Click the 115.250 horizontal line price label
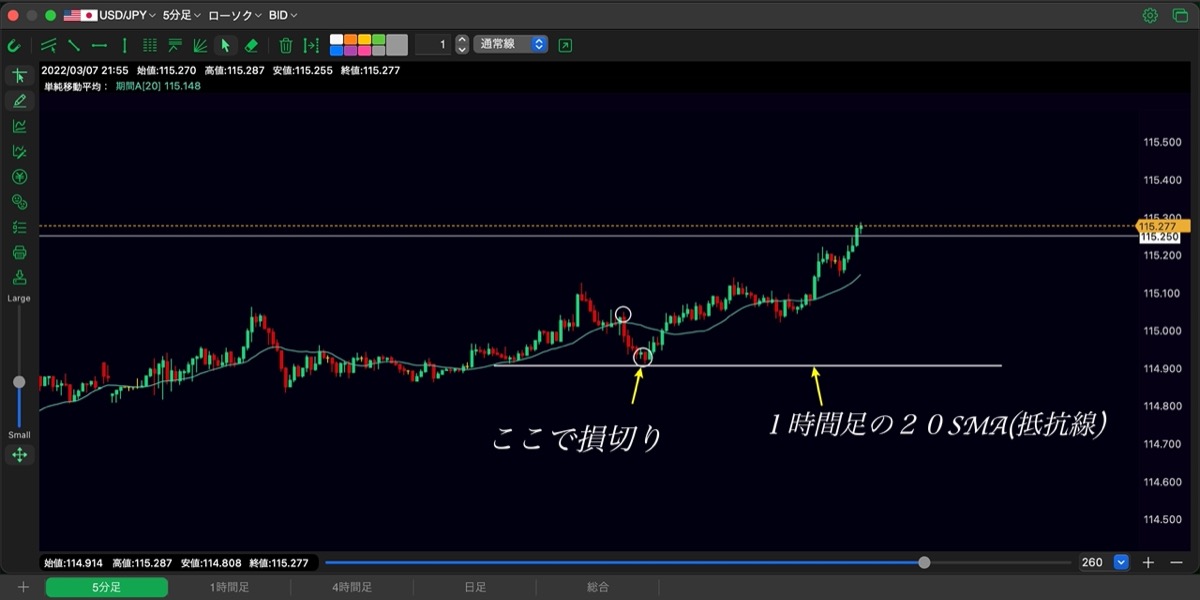 pyautogui.click(x=1160, y=236)
